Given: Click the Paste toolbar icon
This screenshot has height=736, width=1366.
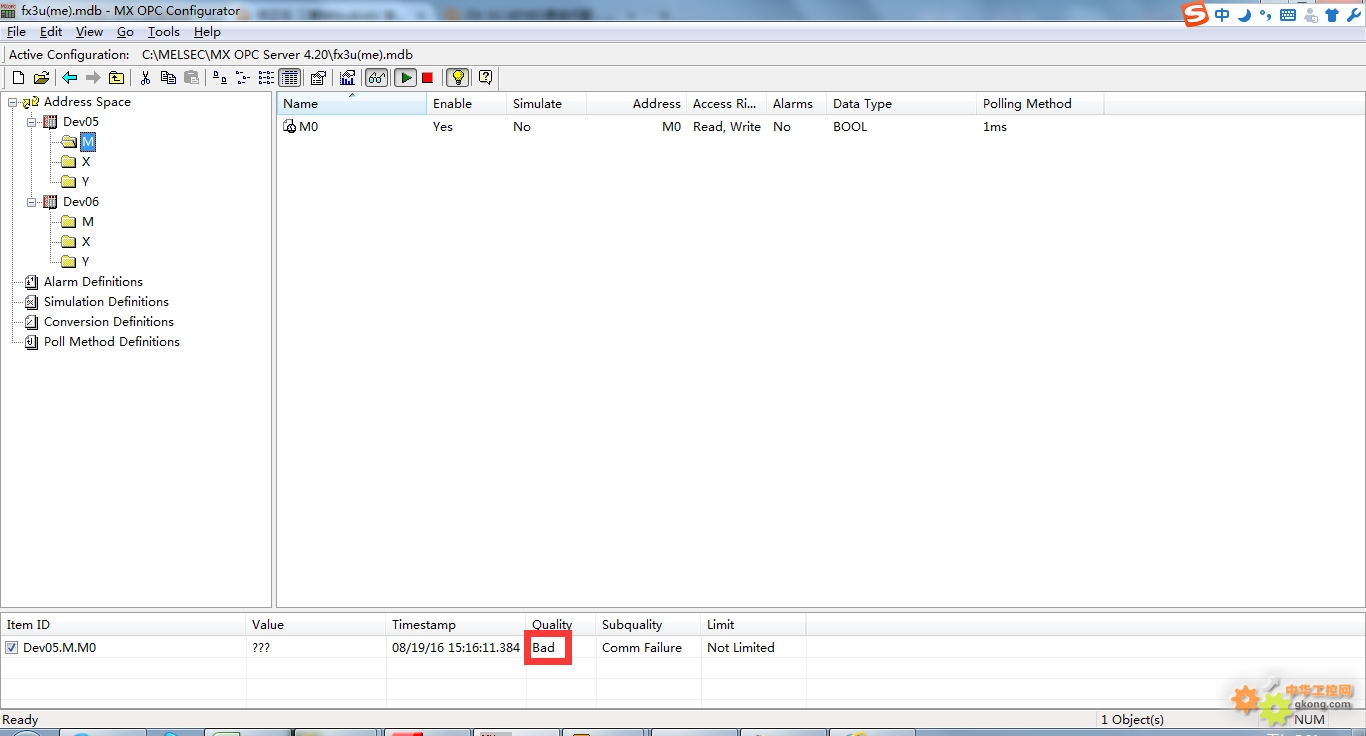Looking at the screenshot, I should (192, 78).
